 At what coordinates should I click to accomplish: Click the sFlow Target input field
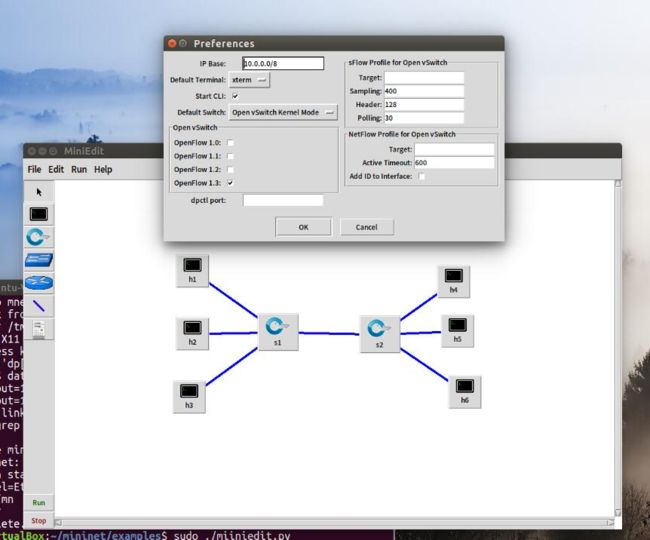point(424,77)
